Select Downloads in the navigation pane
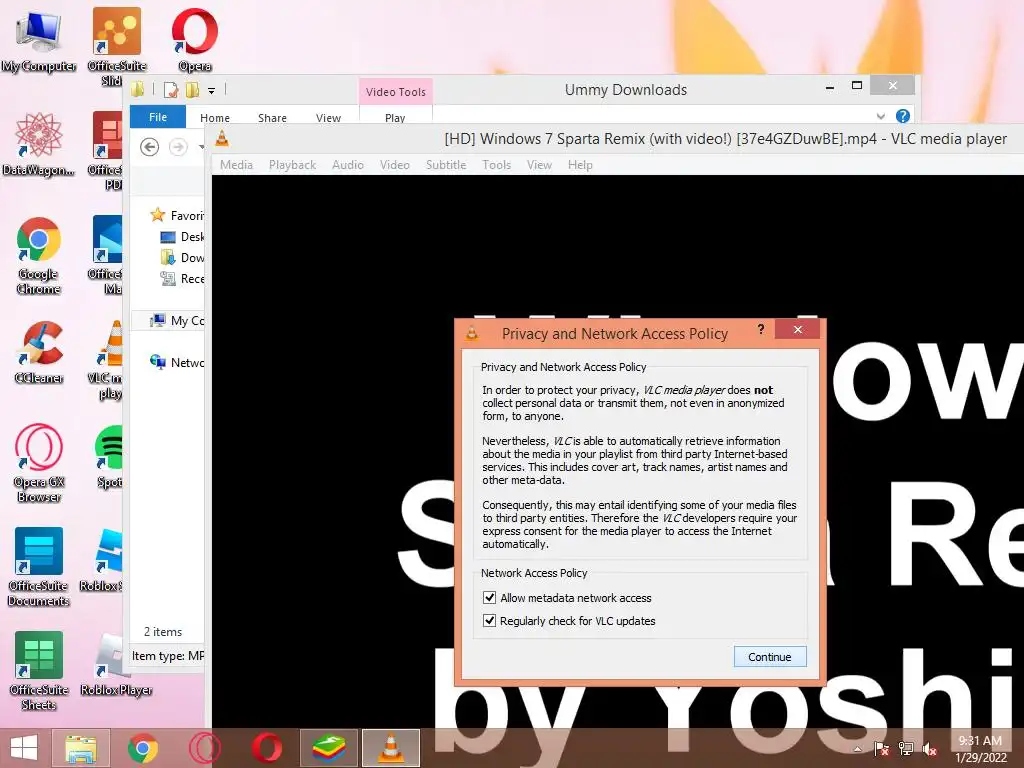Image resolution: width=1024 pixels, height=768 pixels. (182, 257)
